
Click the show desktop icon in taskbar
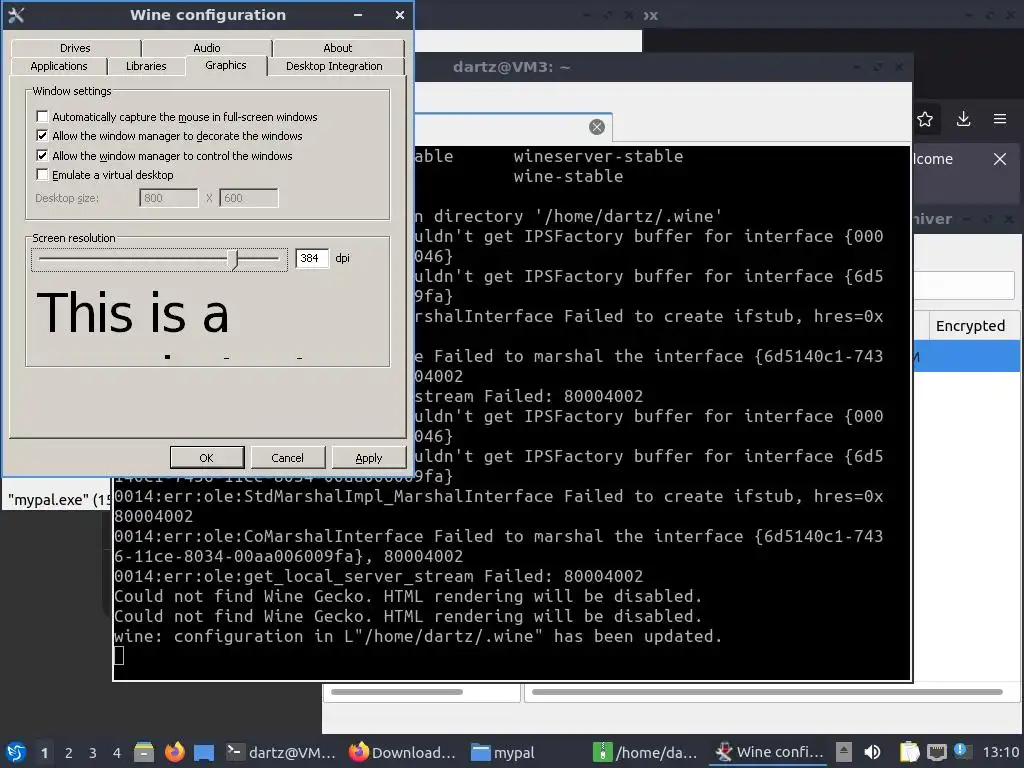[x=204, y=752]
